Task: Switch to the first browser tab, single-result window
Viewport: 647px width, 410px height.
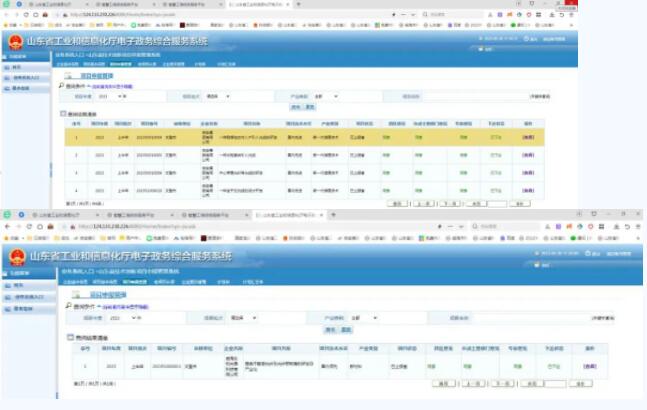Action: pos(64,215)
